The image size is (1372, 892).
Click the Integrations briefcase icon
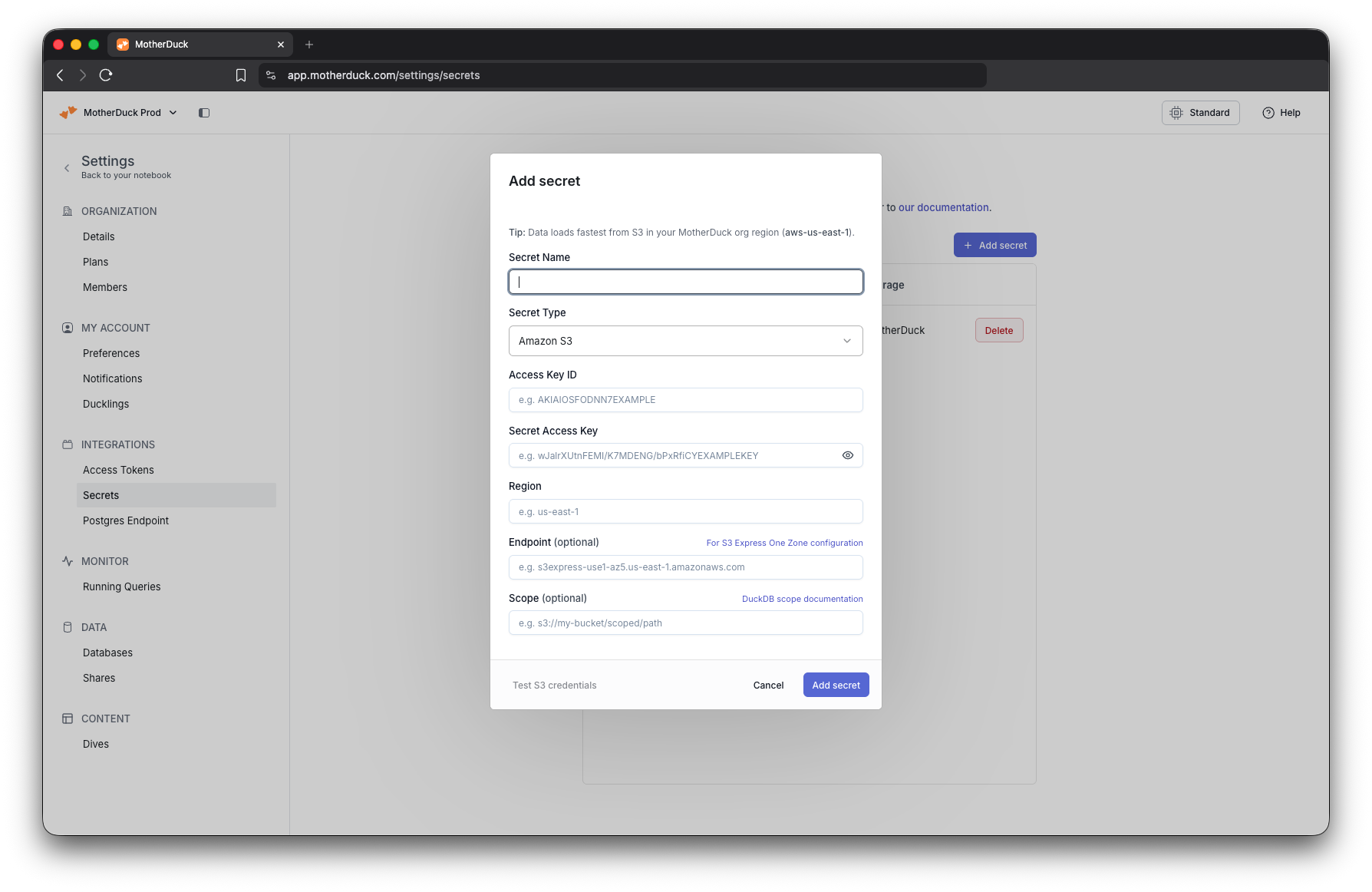click(x=68, y=444)
